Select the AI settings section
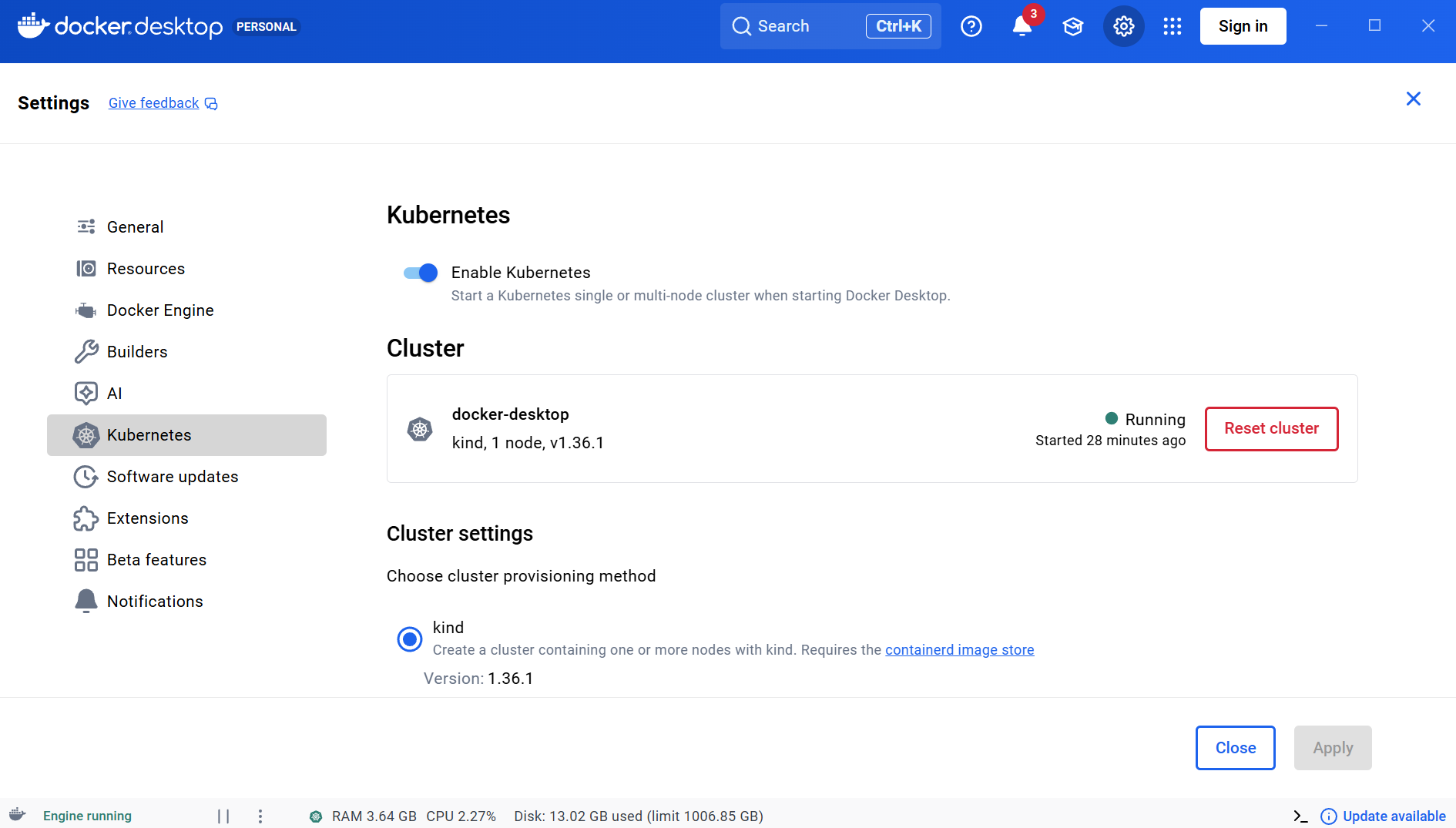 pos(186,393)
